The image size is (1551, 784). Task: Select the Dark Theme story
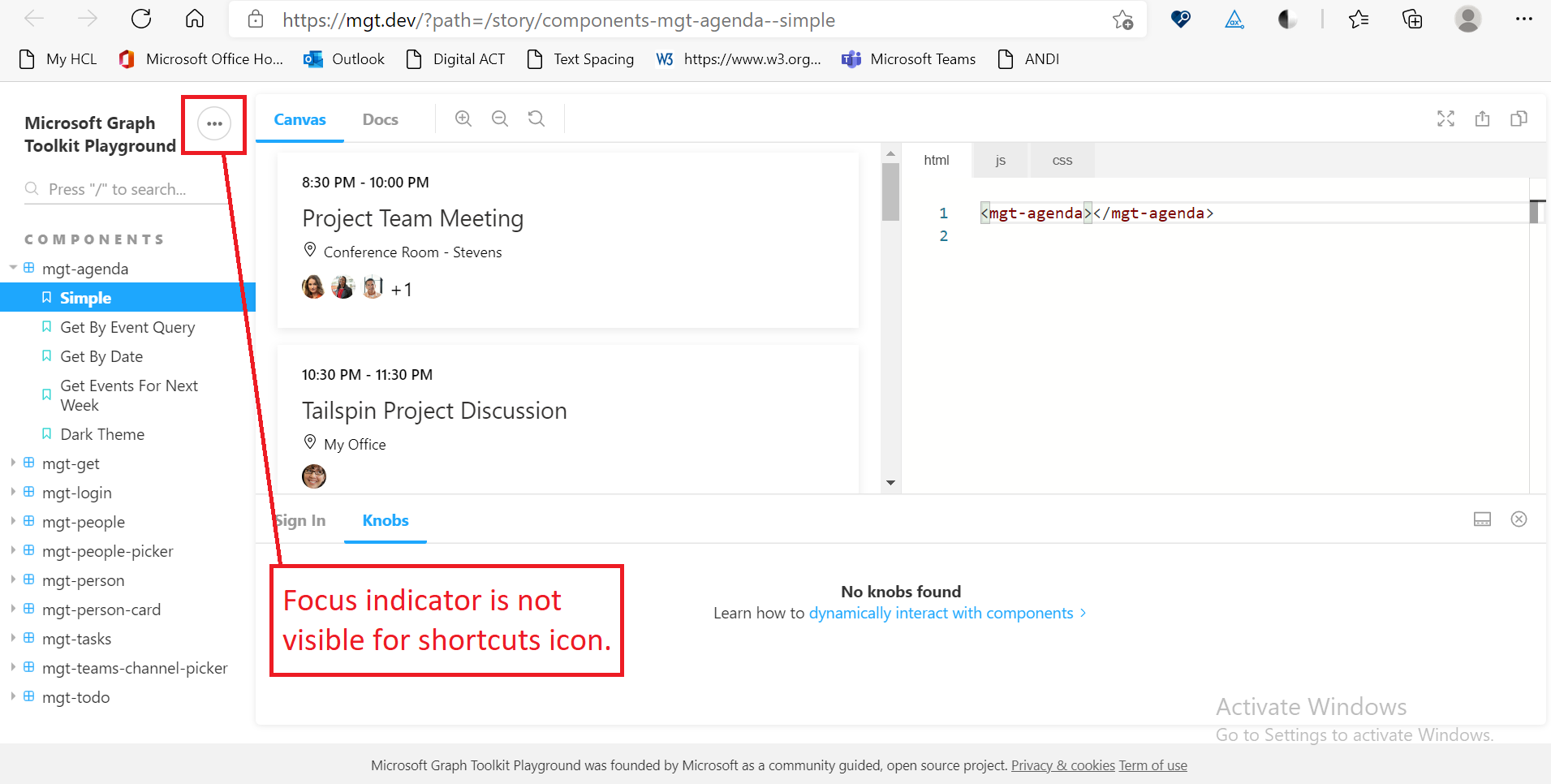102,433
